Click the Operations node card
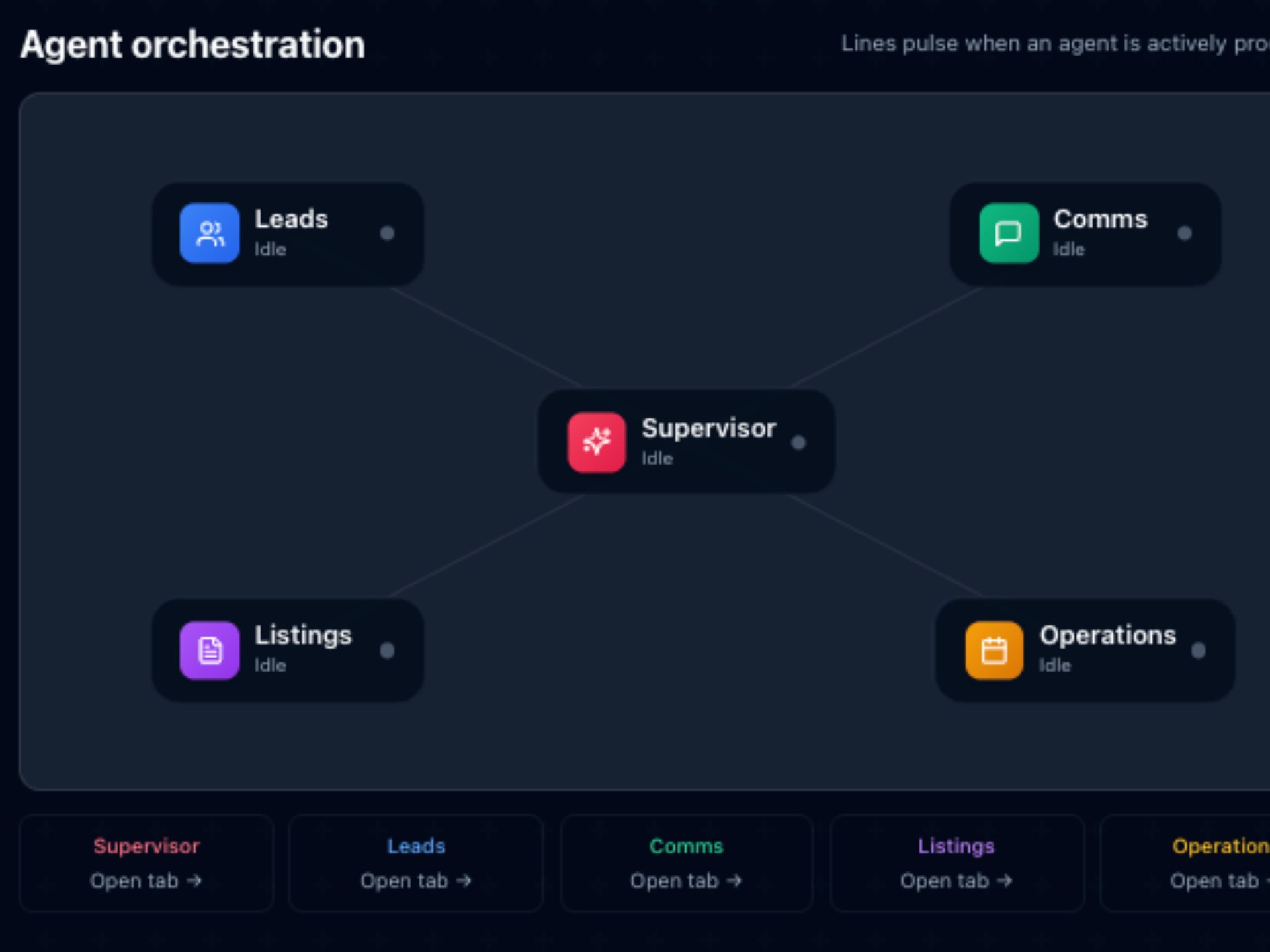 1085,650
